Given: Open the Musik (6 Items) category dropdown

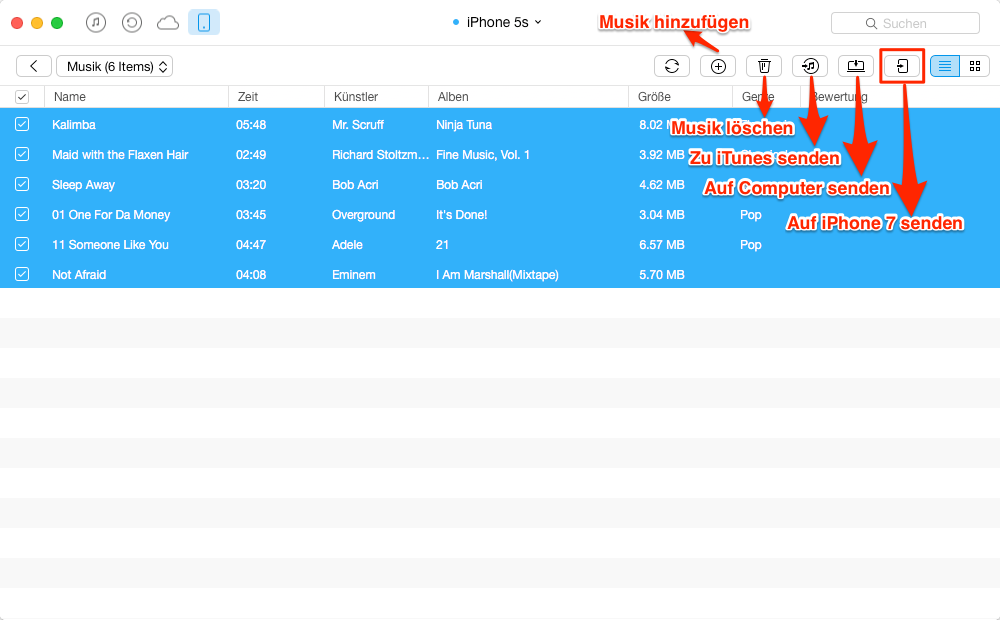Looking at the screenshot, I should click(x=114, y=66).
